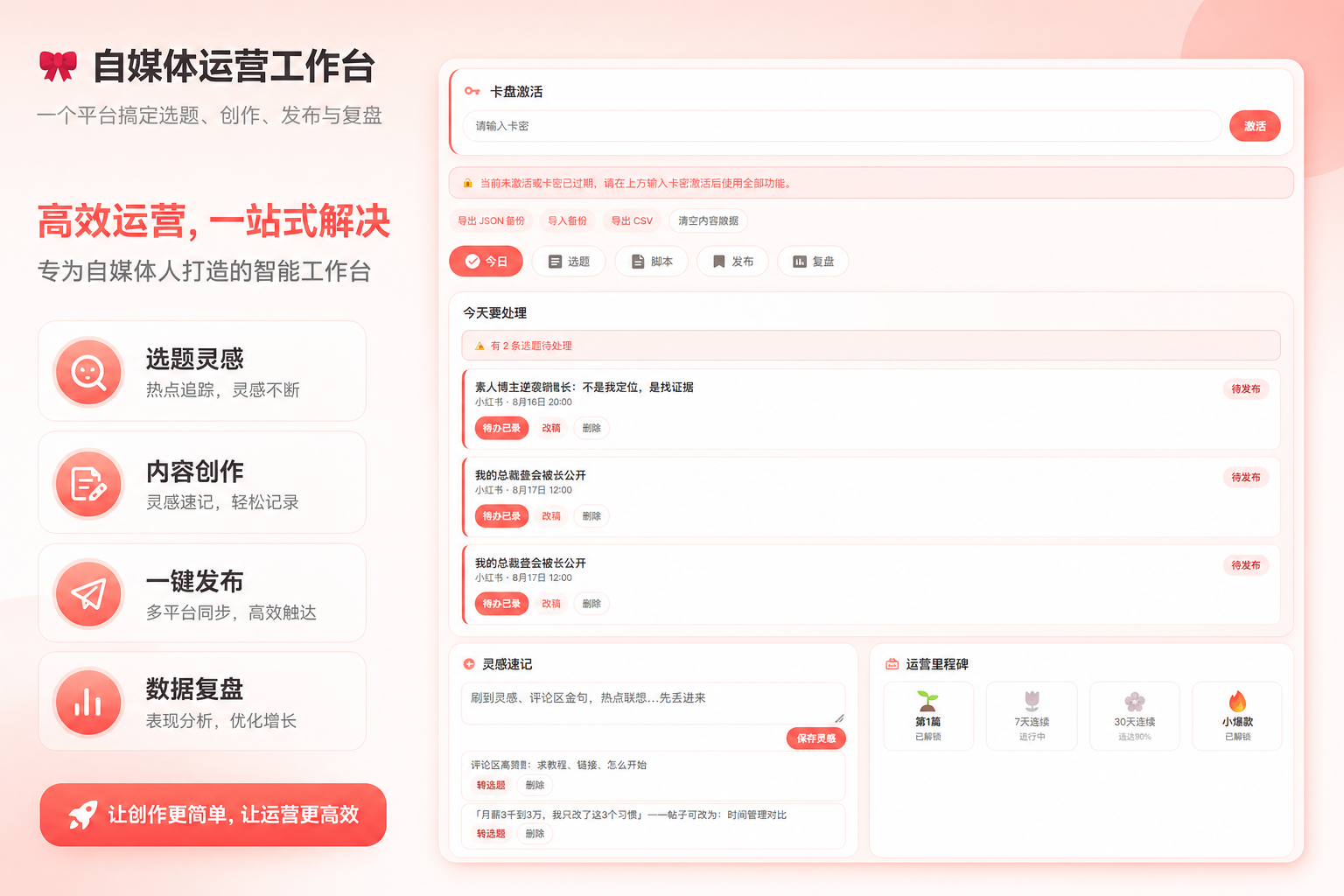Click the 高效运营,一站式解决 headline
This screenshot has width=1344, height=896.
(213, 220)
